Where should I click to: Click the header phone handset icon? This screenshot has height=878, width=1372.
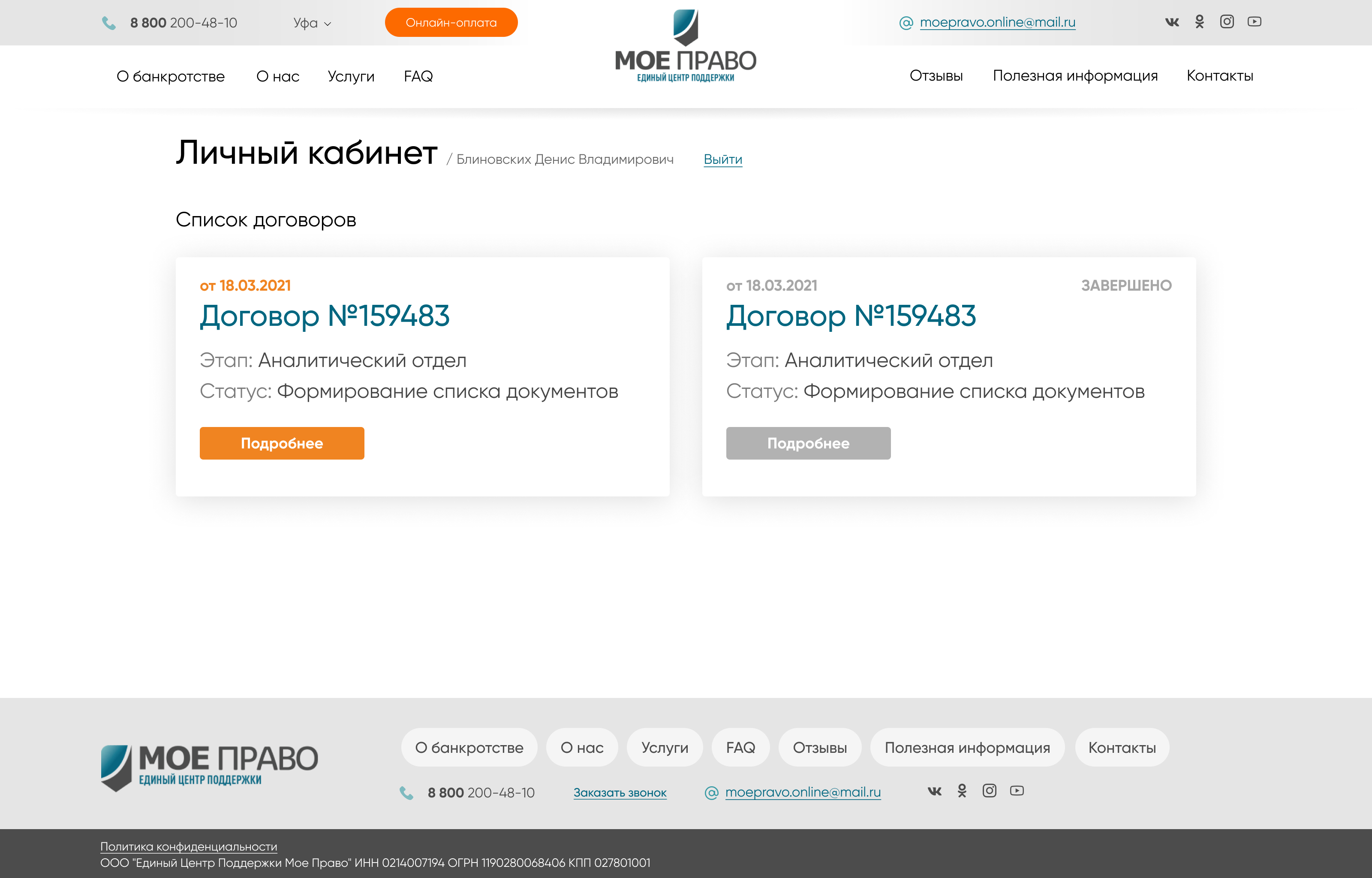(x=108, y=23)
